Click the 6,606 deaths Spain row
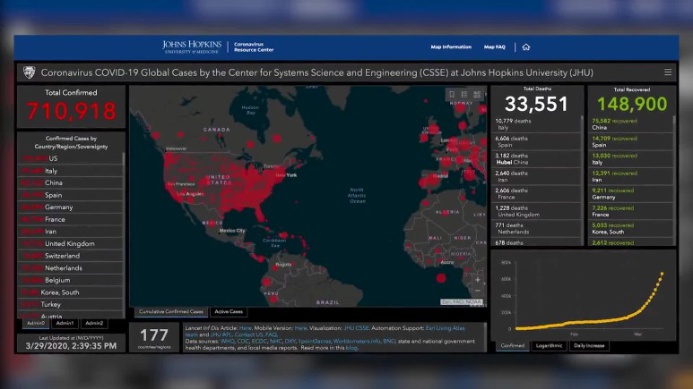 pos(536,141)
